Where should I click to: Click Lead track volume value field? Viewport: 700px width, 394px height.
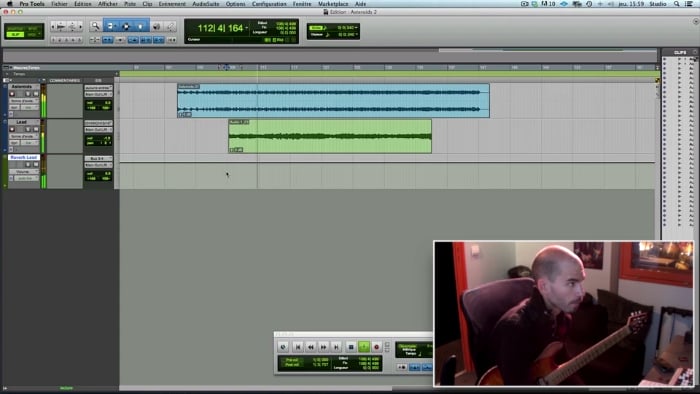pos(99,138)
